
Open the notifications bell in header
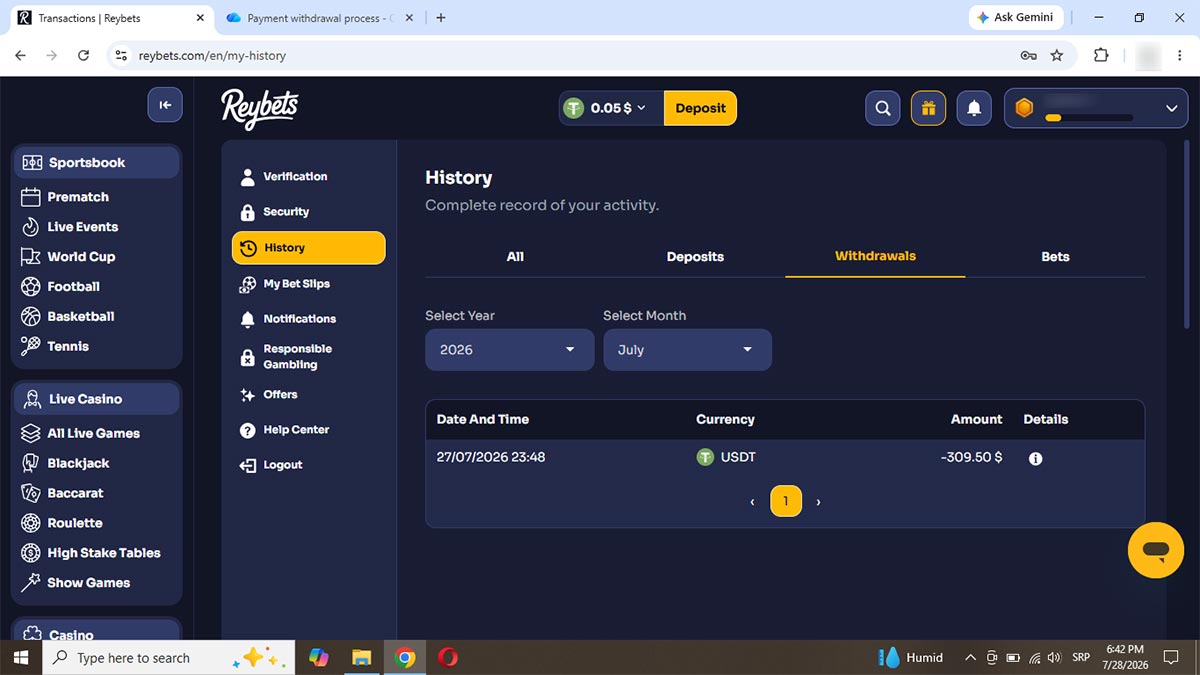tap(974, 108)
